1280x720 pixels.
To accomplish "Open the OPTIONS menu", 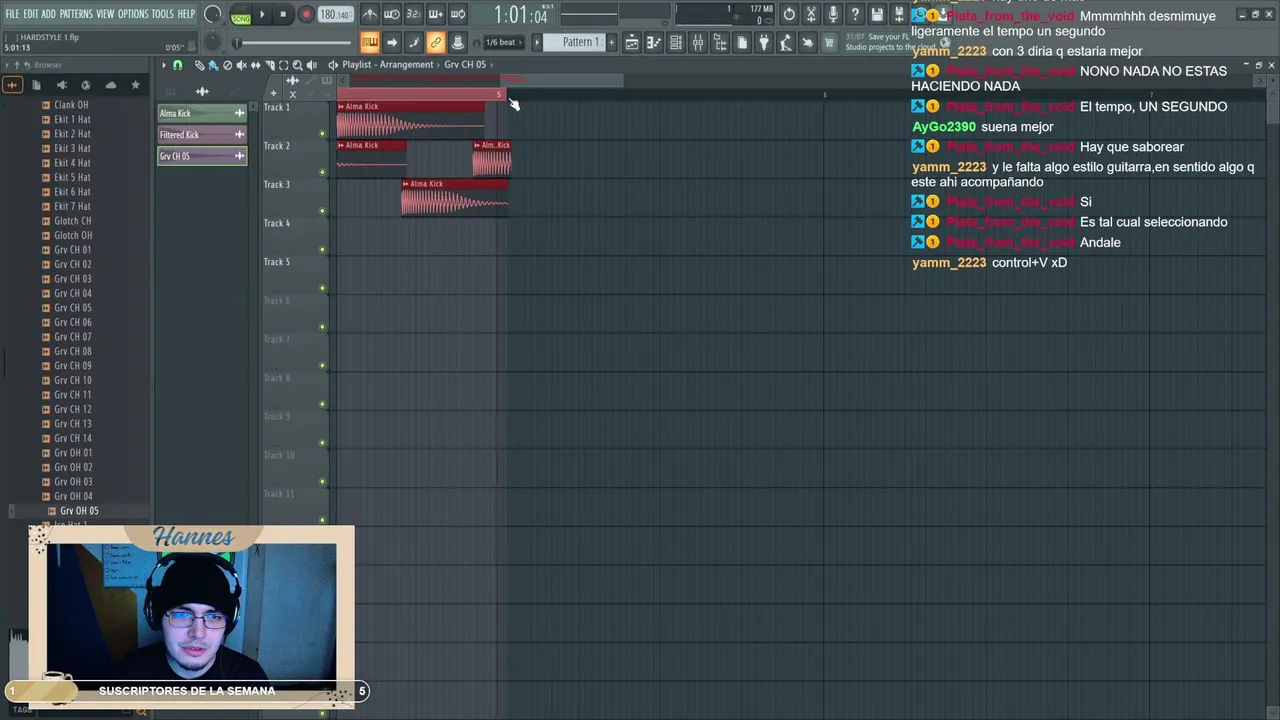I will (133, 14).
